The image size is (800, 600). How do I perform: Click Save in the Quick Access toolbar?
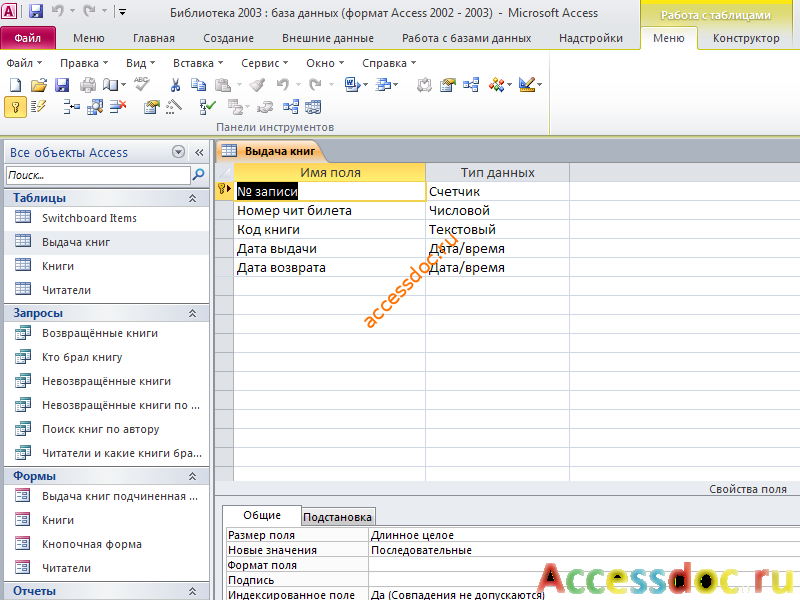[x=36, y=11]
